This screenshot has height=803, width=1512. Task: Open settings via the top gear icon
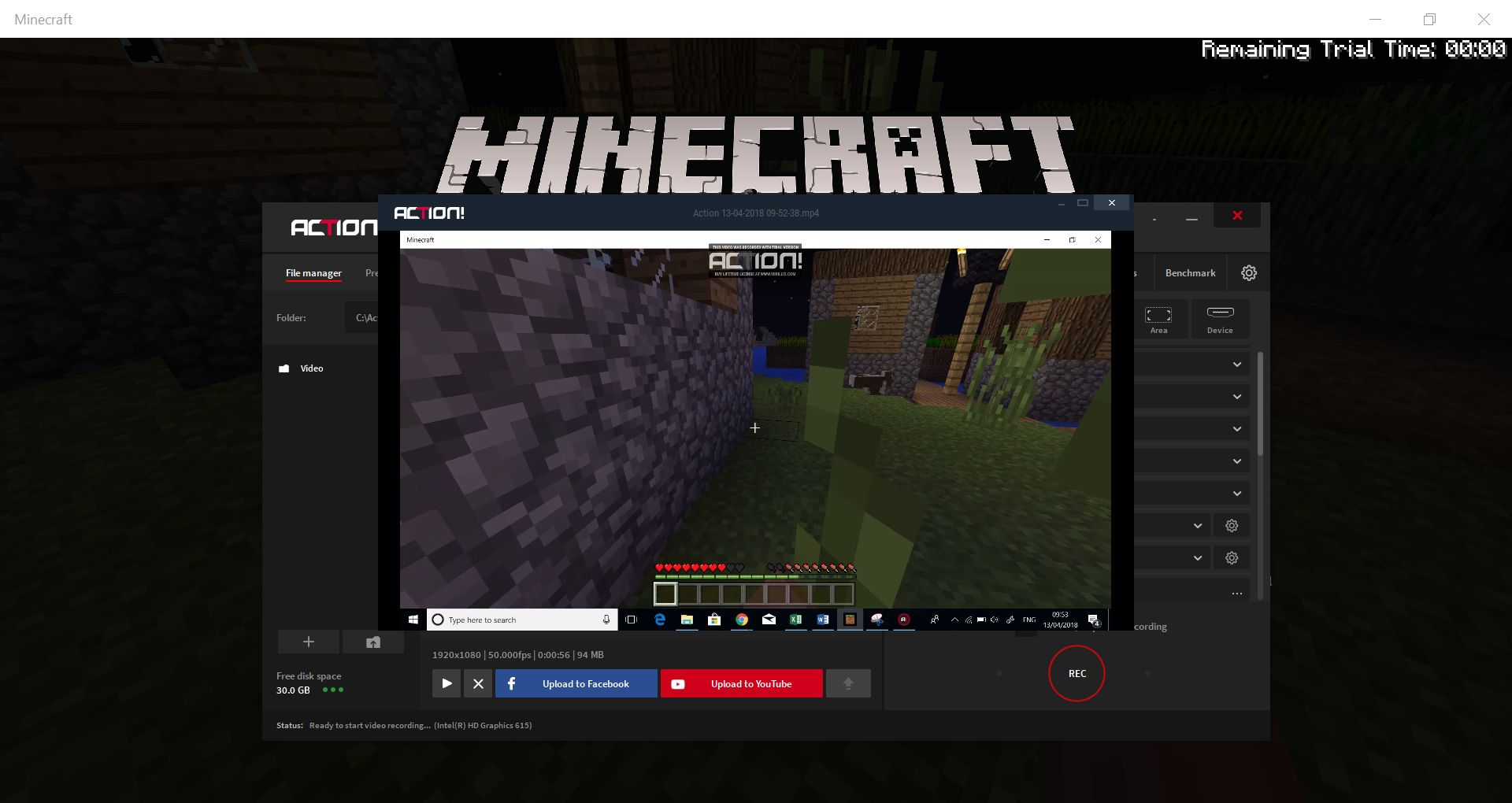tap(1249, 273)
